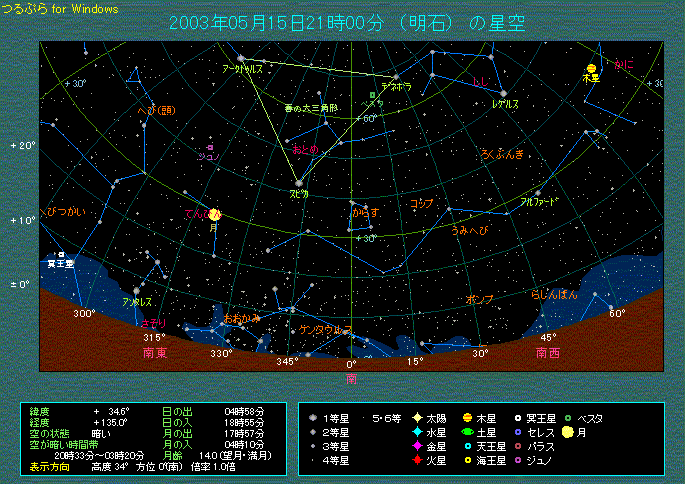Viewport: 685px width, 484px height.
Task: Select the さそり constellation label
Action: tap(153, 323)
